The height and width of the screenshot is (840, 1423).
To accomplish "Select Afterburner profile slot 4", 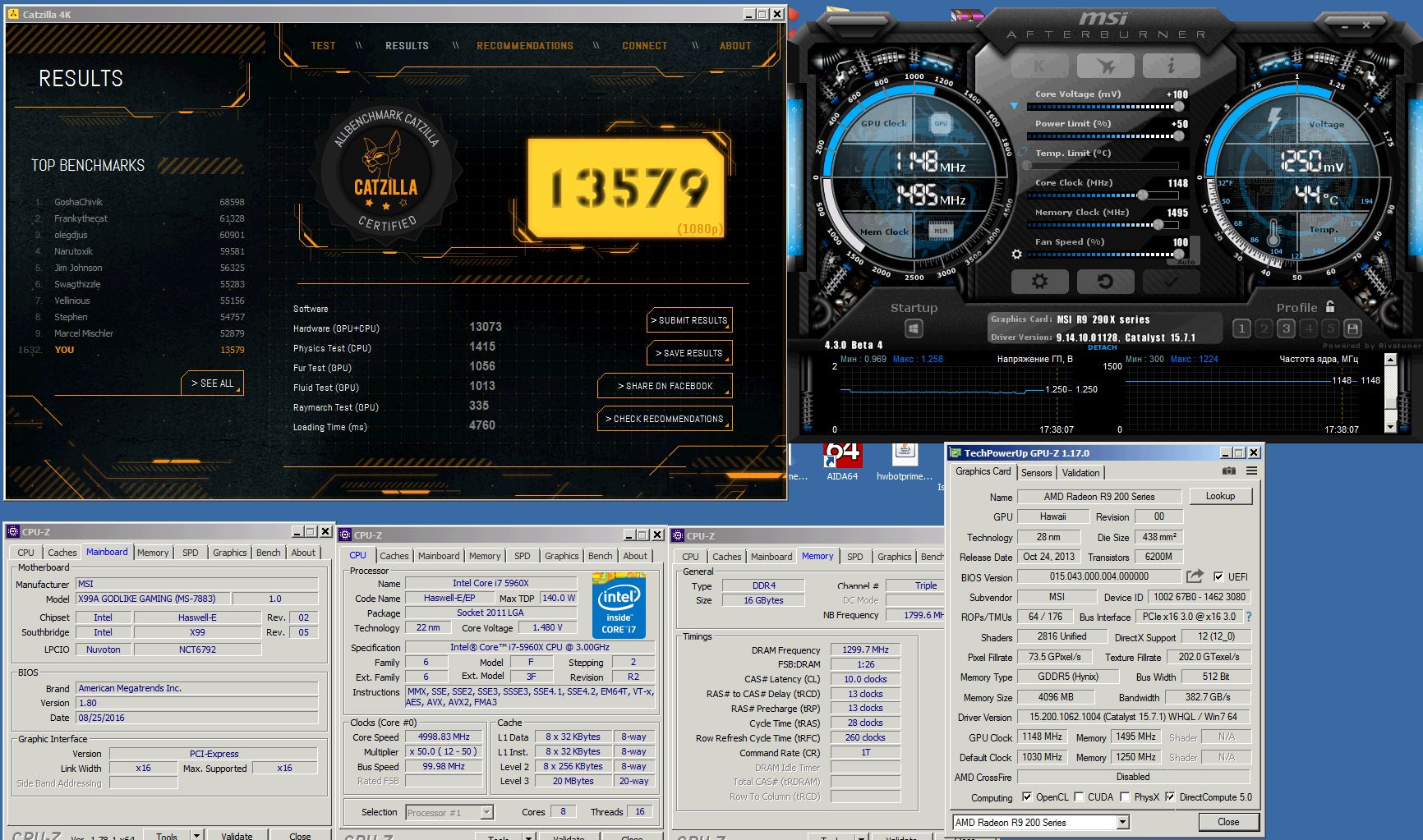I will pyautogui.click(x=1308, y=329).
